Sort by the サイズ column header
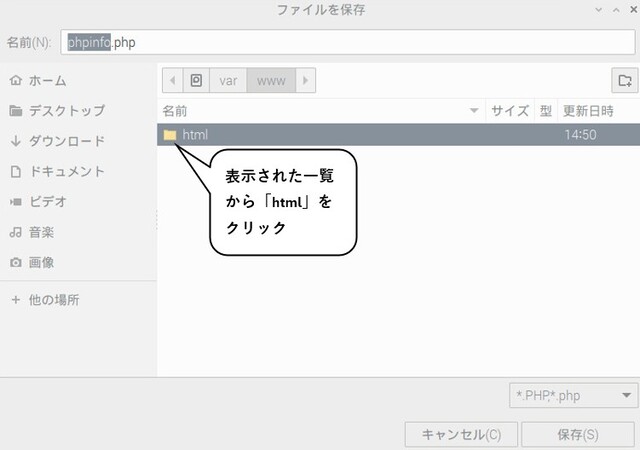Screen dimensions: 640x450 [x=510, y=111]
